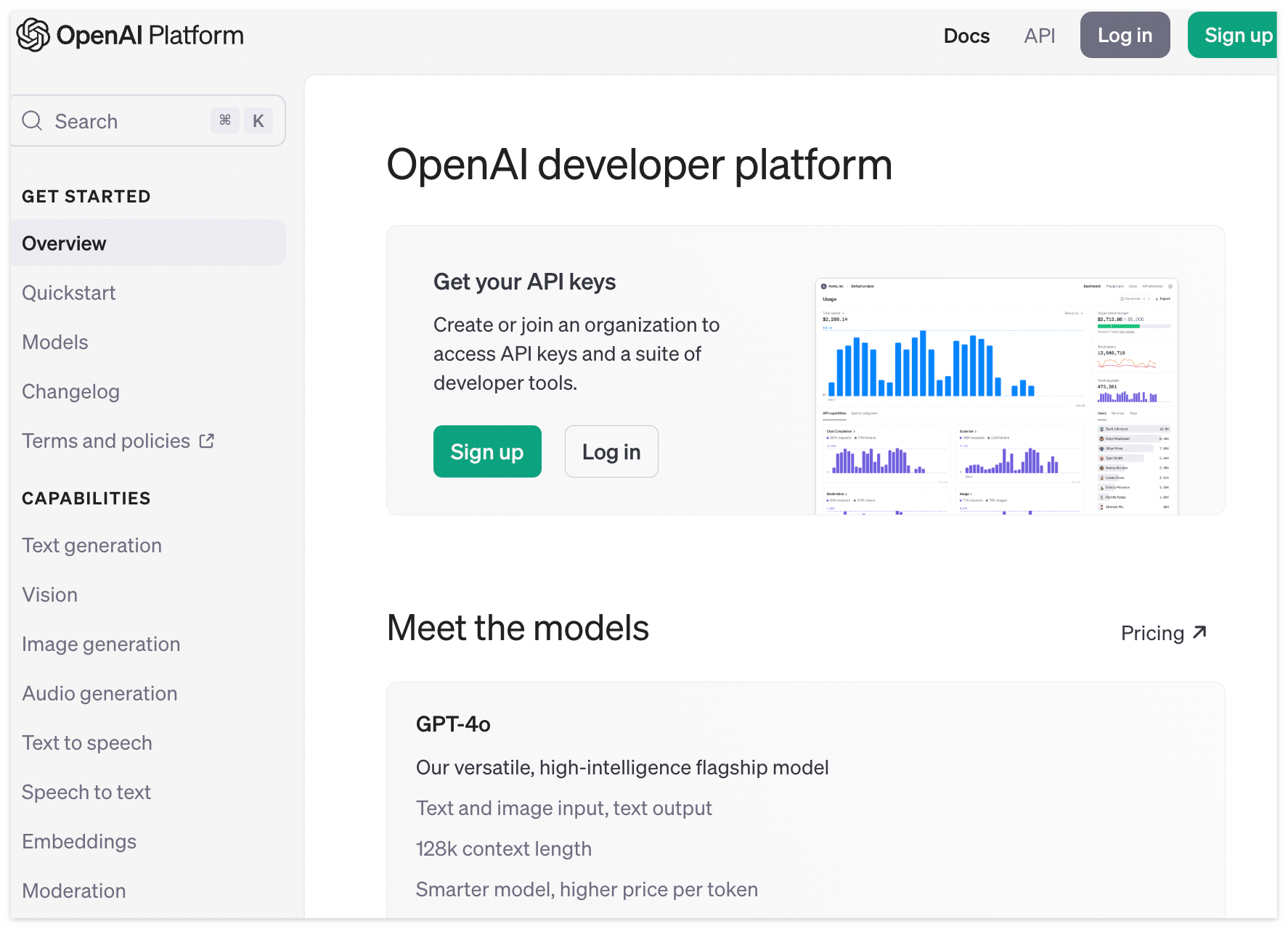
Task: Click the usage dashboard preview image
Action: coord(996,396)
